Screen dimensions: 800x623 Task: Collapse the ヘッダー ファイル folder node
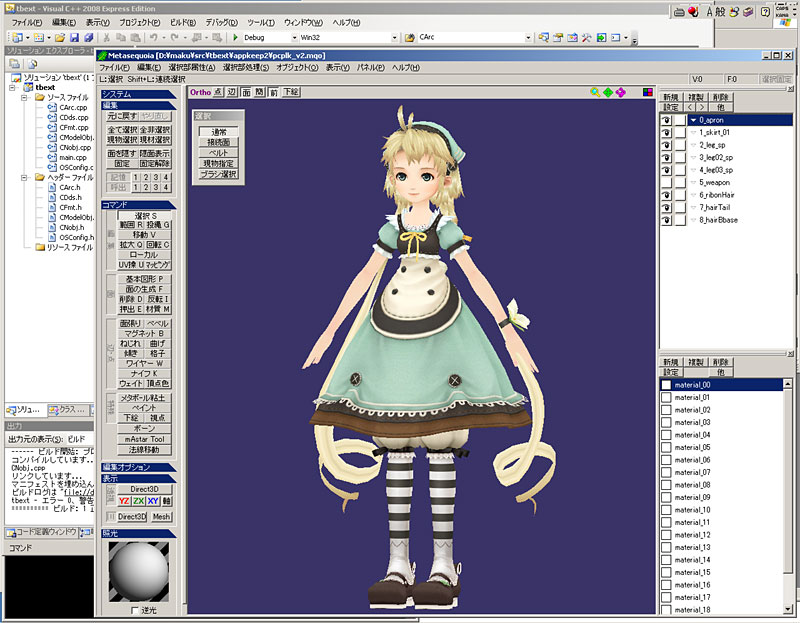coord(24,178)
